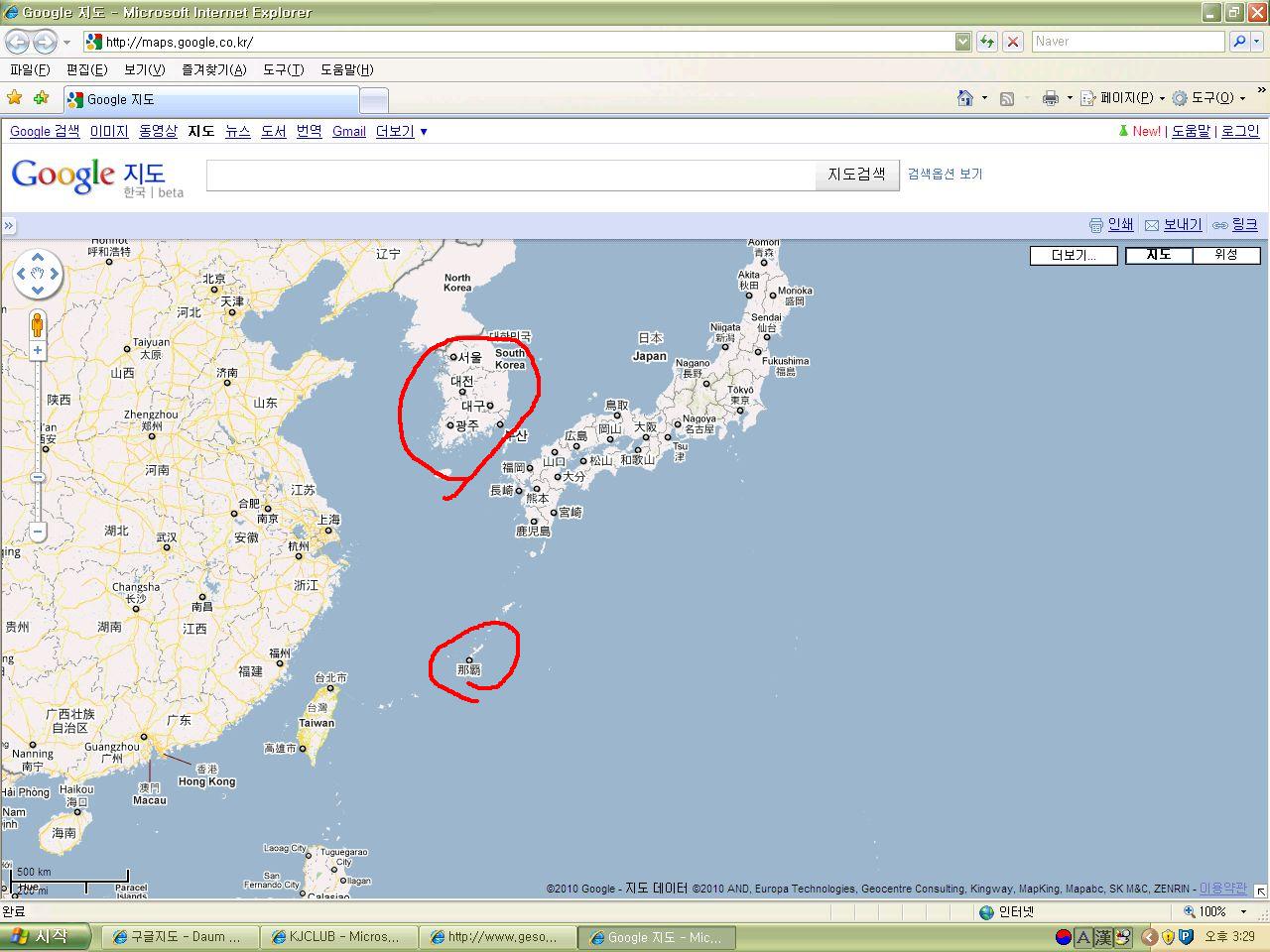Refresh the page using green arrows icon

(x=987, y=42)
